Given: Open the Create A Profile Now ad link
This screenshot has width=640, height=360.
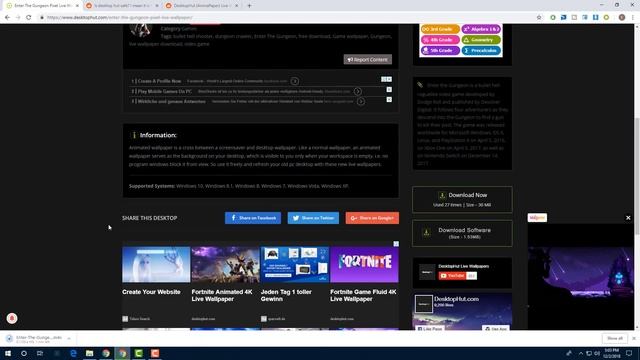Looking at the screenshot, I should (159, 81).
